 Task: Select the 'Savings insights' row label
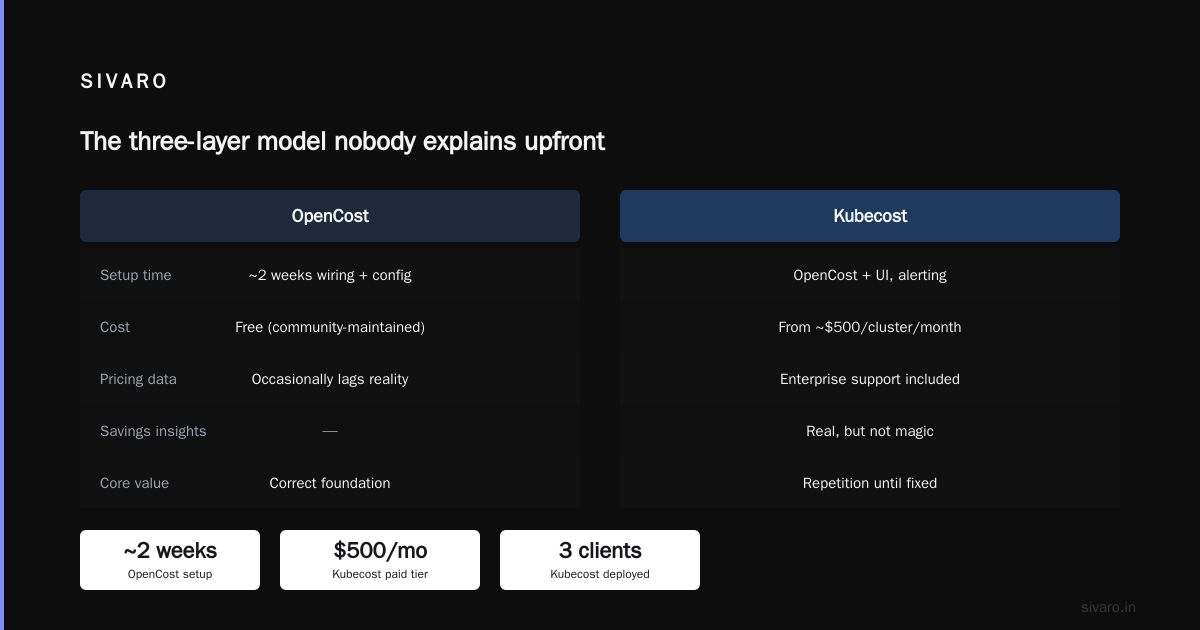pos(153,431)
